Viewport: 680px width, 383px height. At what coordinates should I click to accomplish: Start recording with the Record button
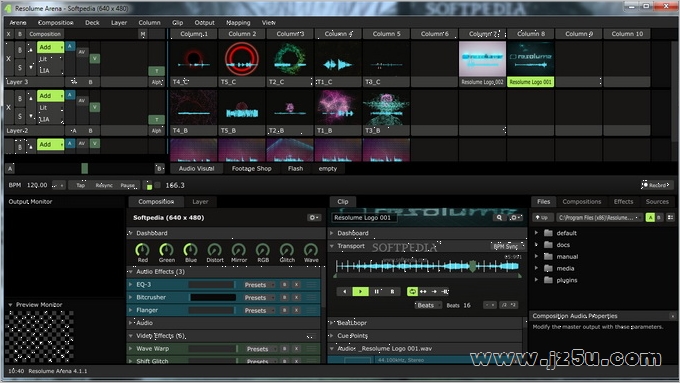[656, 185]
